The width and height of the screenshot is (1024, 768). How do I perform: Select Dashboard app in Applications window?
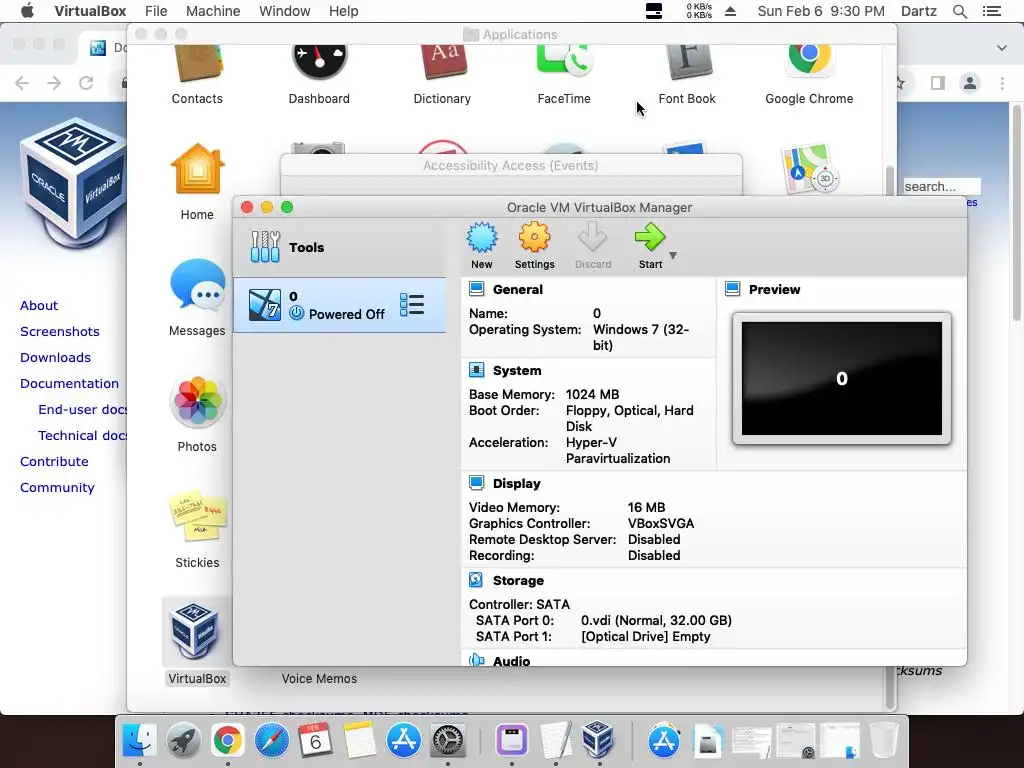click(x=319, y=75)
